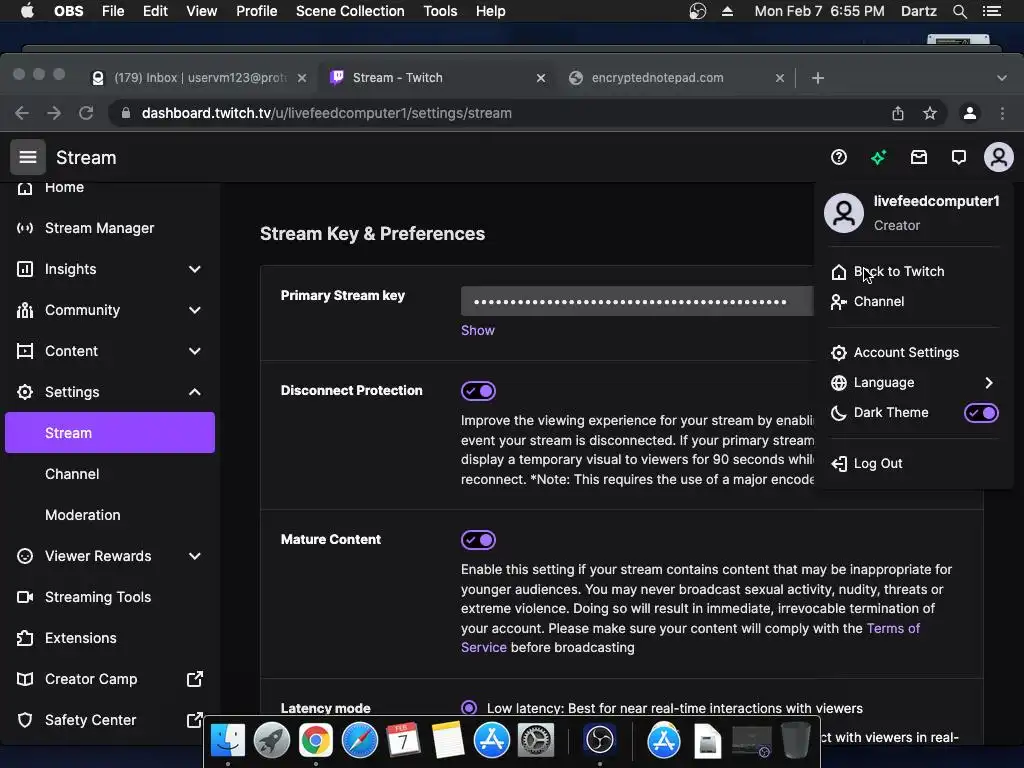
Task: Open the whispers chat bubble icon
Action: pos(959,157)
